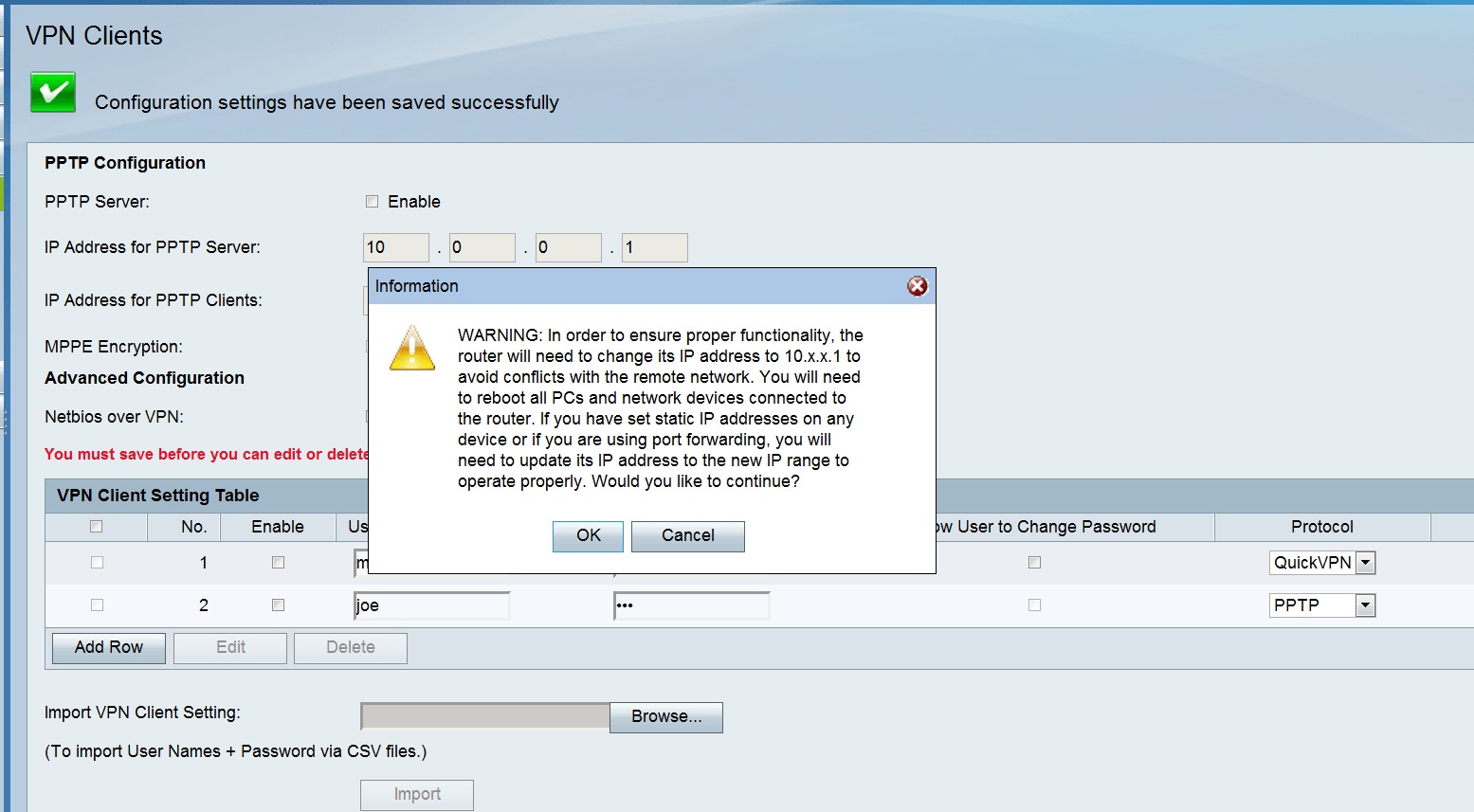Click the yellow warning triangle icon
This screenshot has width=1474, height=812.
coord(412,348)
